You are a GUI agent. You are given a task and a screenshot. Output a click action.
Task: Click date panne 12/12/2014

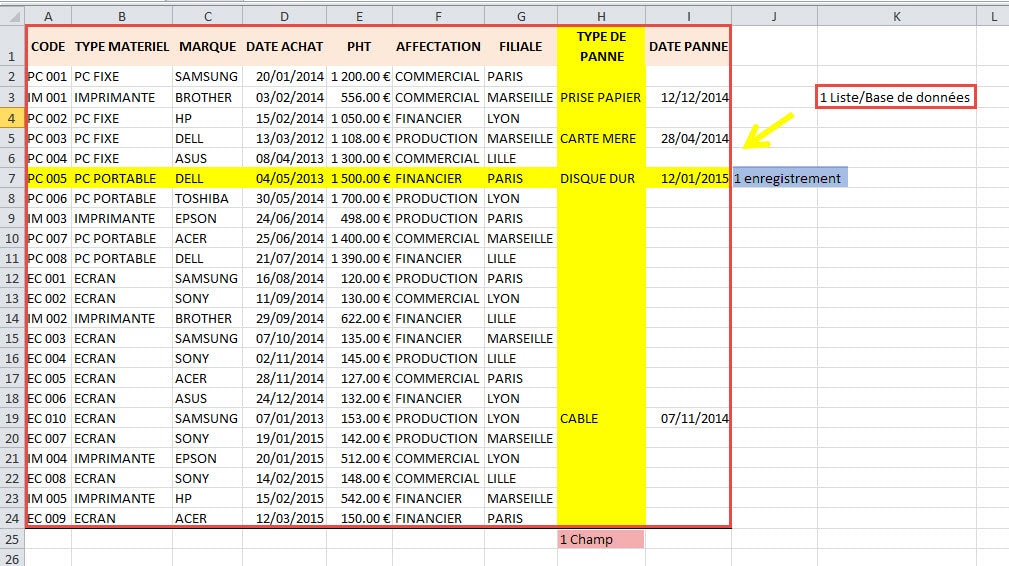pyautogui.click(x=689, y=97)
